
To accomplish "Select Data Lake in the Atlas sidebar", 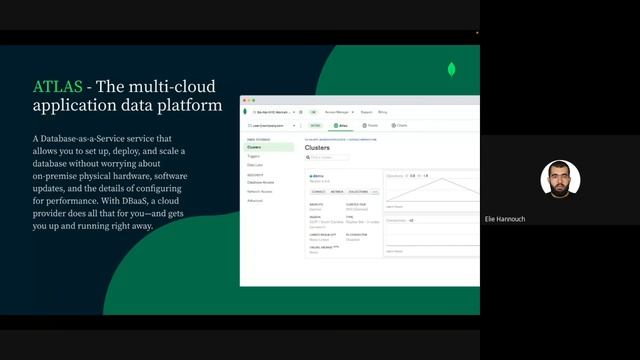I will pyautogui.click(x=255, y=165).
